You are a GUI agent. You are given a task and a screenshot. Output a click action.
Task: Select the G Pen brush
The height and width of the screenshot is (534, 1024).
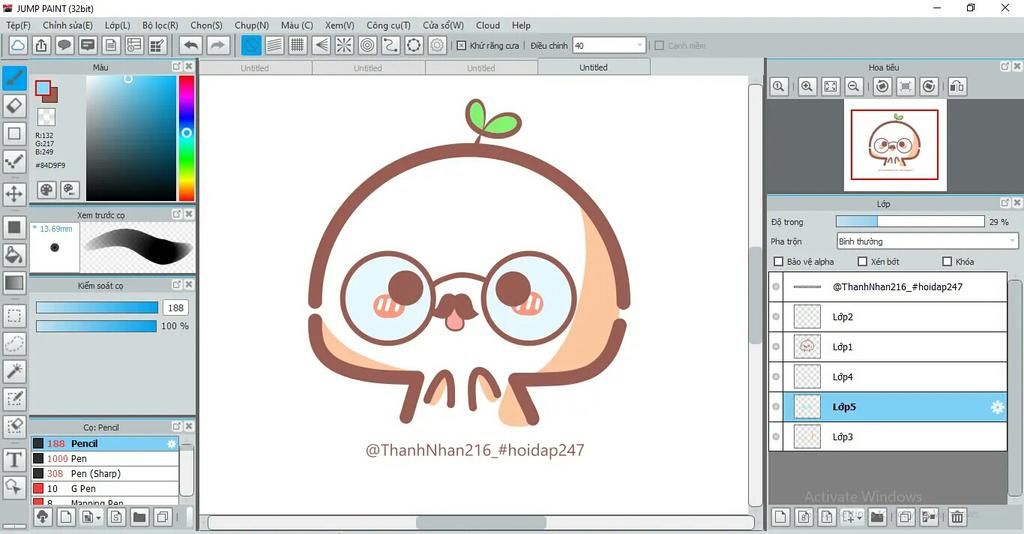[x=104, y=488]
